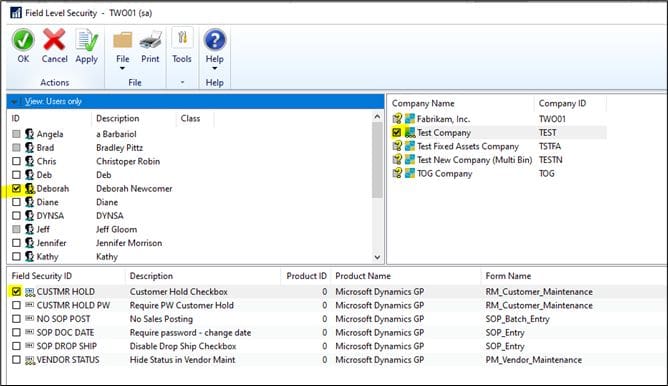Click the Fabrikam, Inc. company icon

(x=409, y=119)
